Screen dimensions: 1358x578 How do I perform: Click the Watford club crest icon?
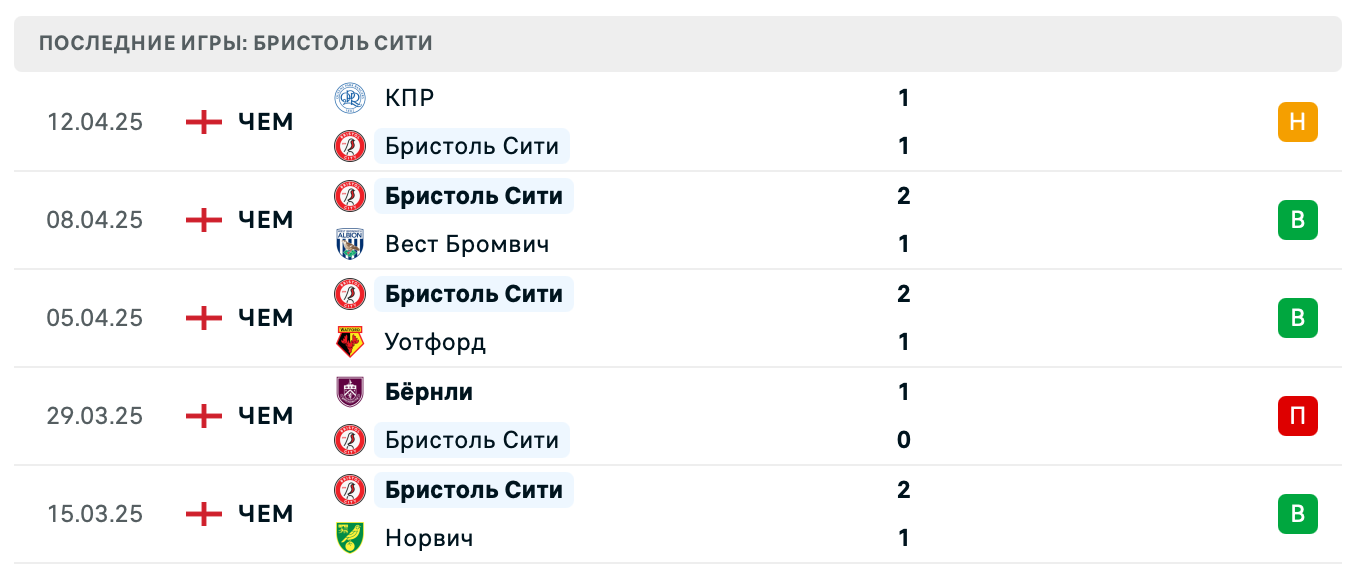pos(350,342)
